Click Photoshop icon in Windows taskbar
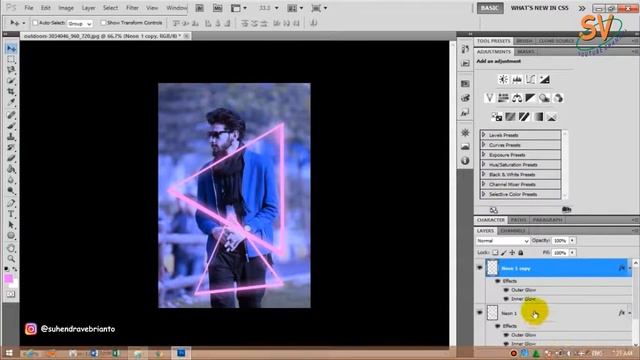 (181, 353)
